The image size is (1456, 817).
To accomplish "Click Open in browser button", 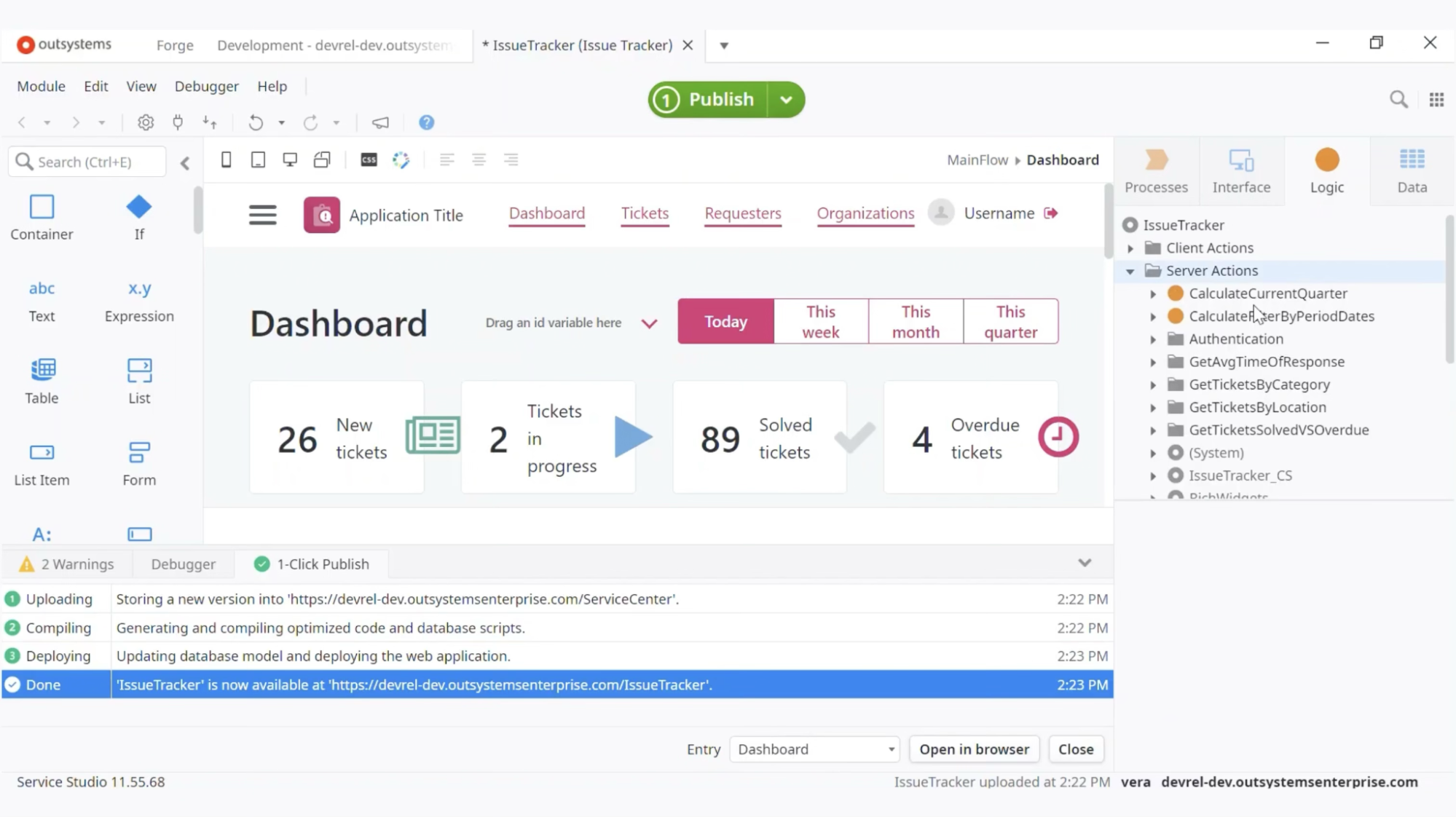I will tap(974, 749).
